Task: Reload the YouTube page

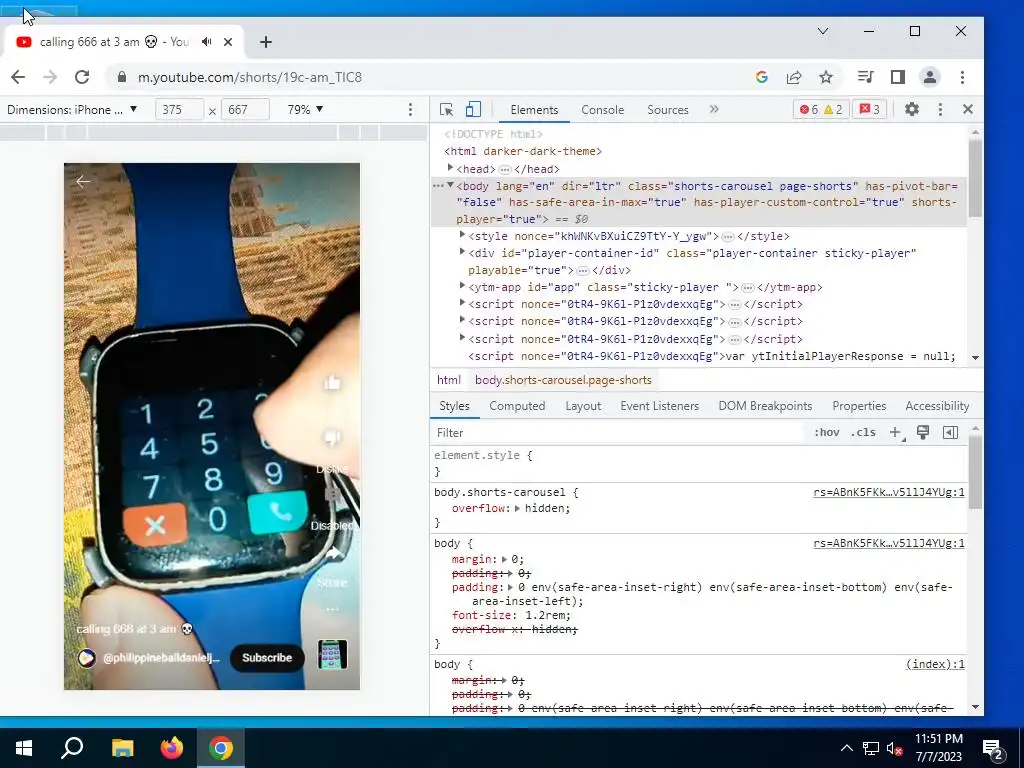Action: click(82, 77)
